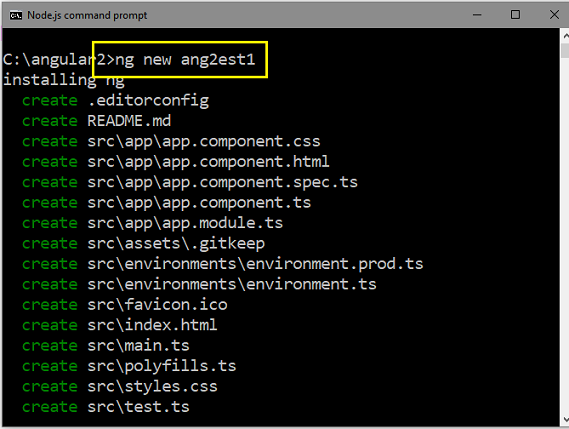The image size is (569, 429).
Task: Click the empty vertical scrollbar track
Action: coord(565,235)
